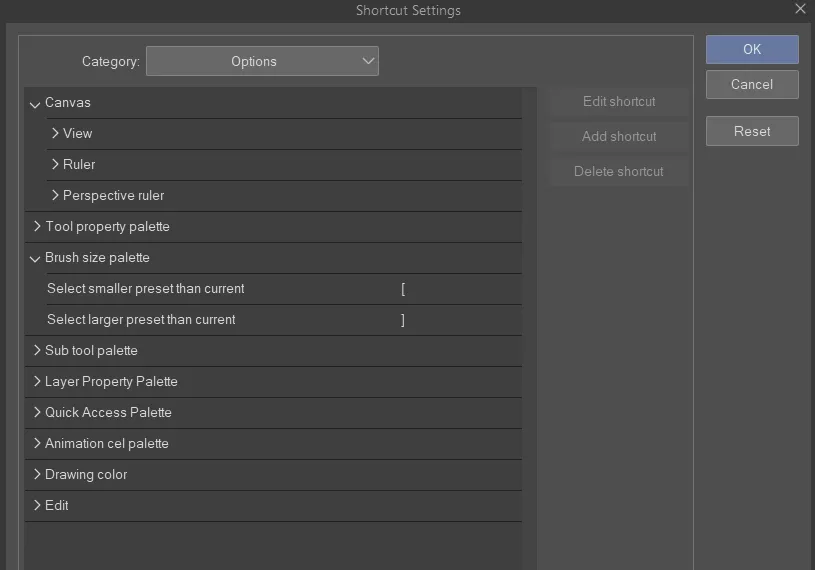Select 'Select larger preset than current' row
This screenshot has height=570, width=815.
coord(142,320)
